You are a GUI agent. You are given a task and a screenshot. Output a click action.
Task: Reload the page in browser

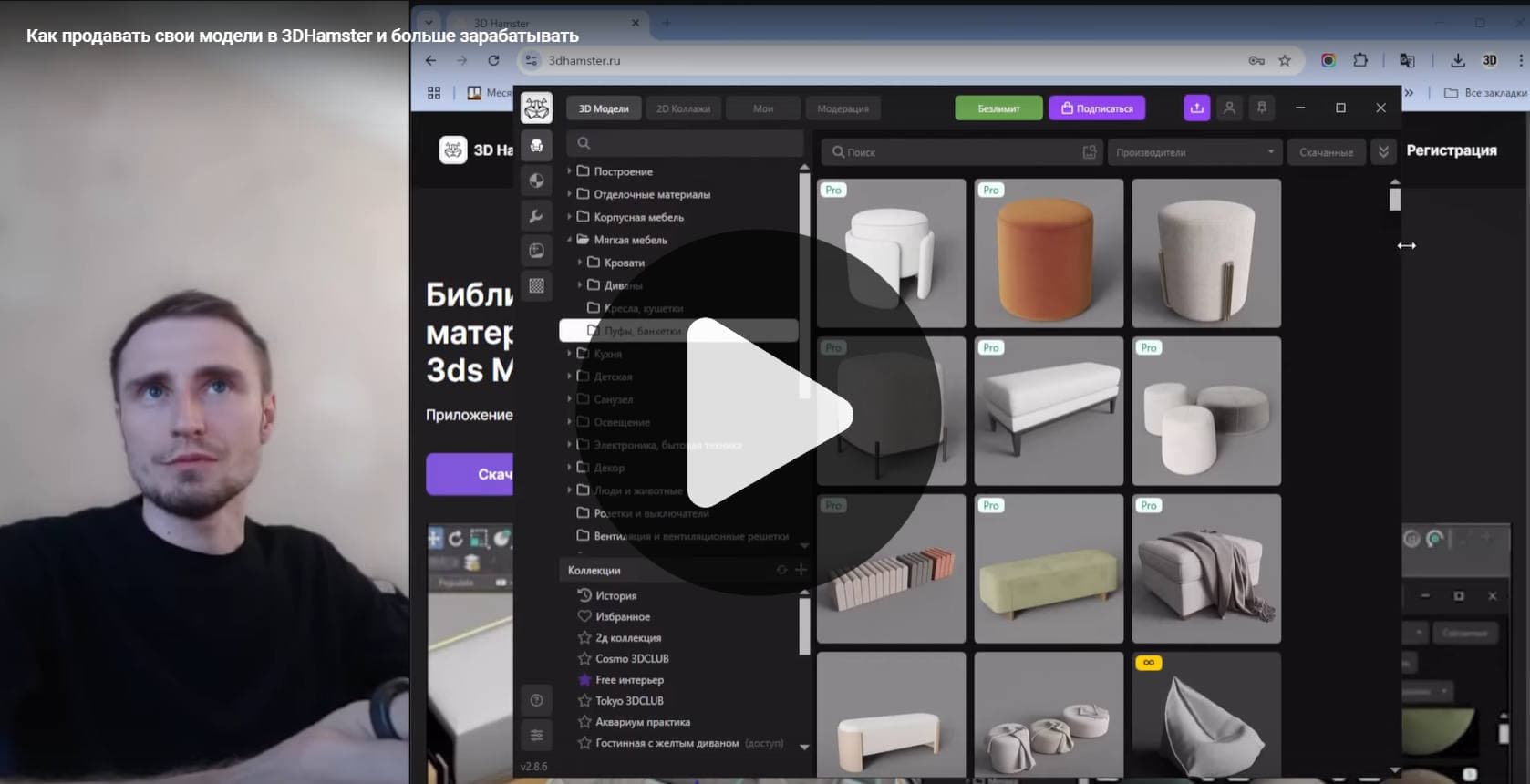(x=493, y=60)
